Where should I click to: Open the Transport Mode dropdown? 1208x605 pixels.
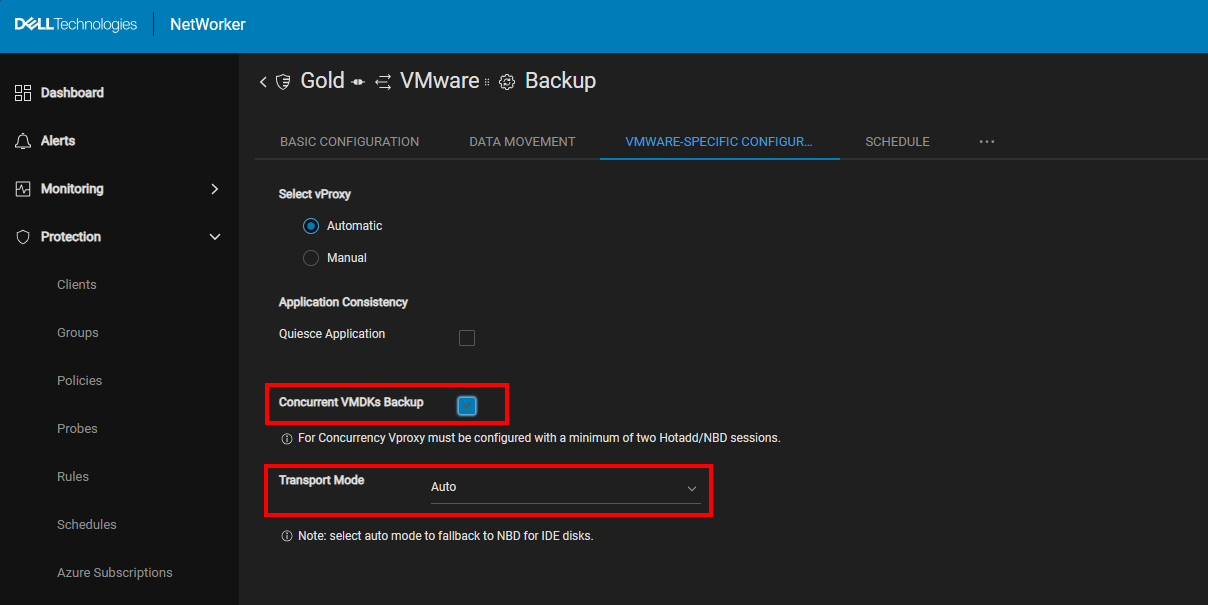click(x=565, y=487)
